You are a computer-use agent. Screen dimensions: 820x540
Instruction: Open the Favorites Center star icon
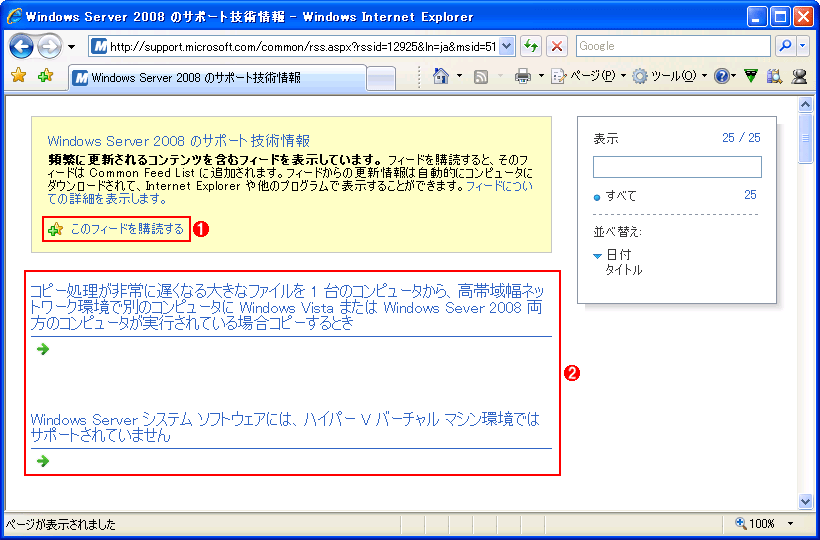[18, 76]
